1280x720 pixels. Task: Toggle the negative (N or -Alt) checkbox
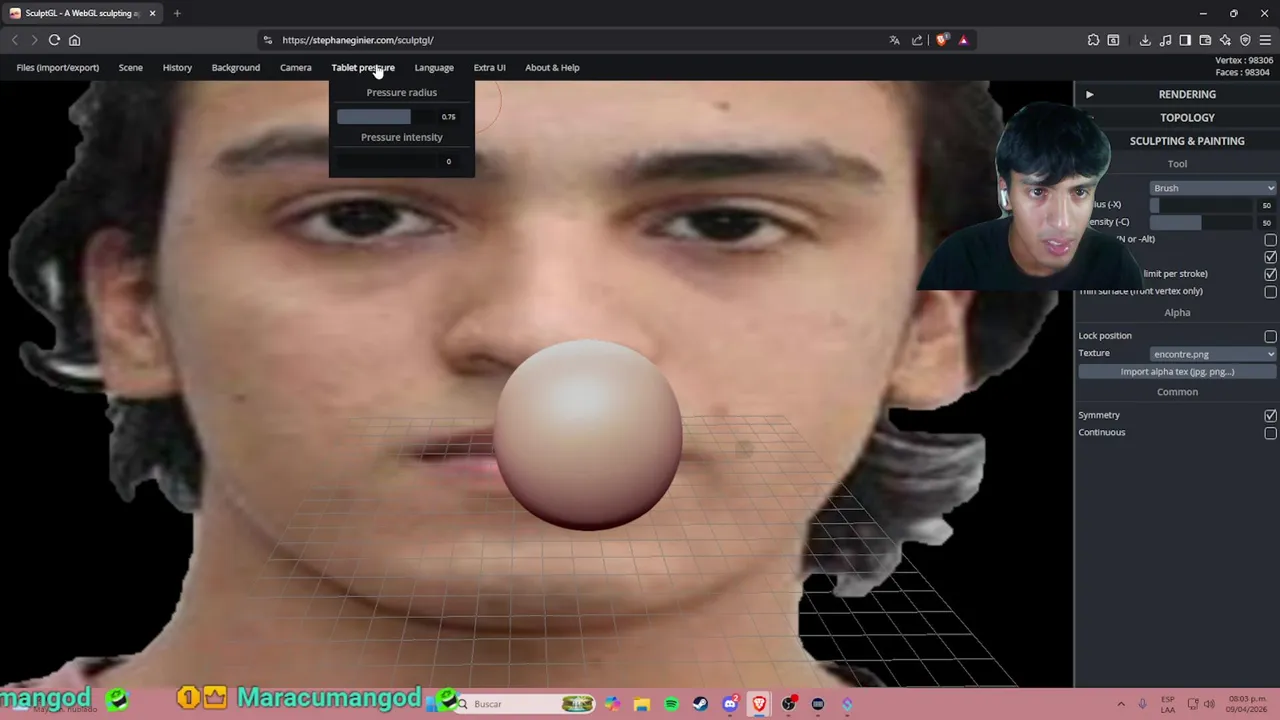coord(1270,240)
